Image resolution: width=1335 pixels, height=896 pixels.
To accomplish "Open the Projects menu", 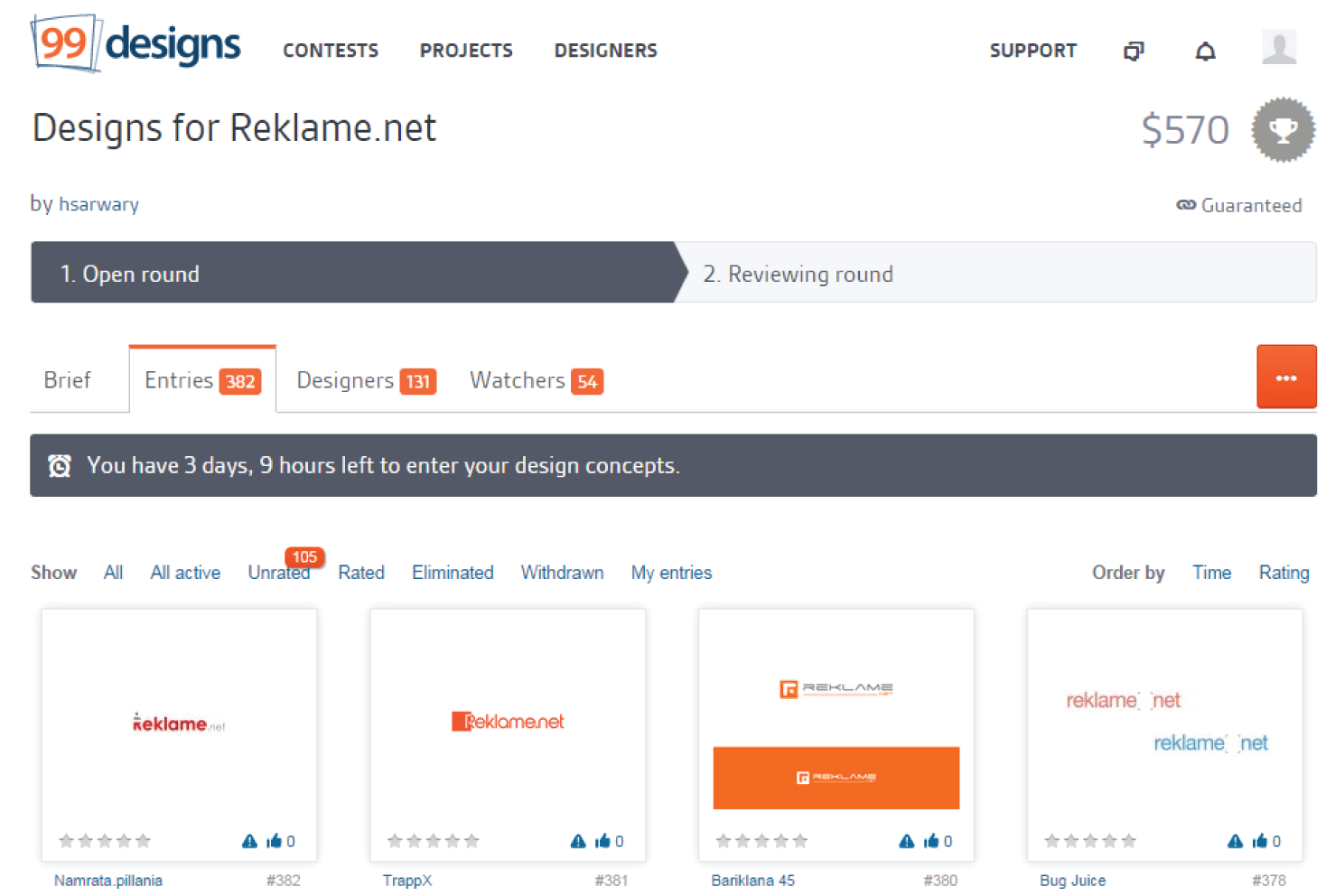I will point(466,51).
